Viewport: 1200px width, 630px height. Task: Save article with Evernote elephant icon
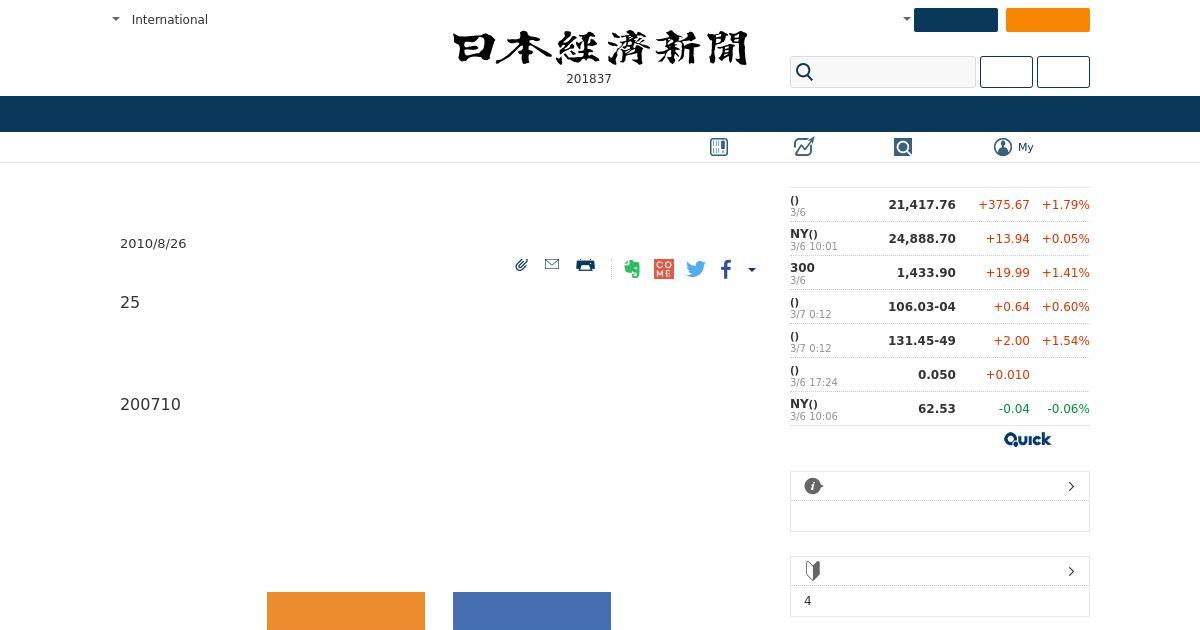[x=632, y=269]
